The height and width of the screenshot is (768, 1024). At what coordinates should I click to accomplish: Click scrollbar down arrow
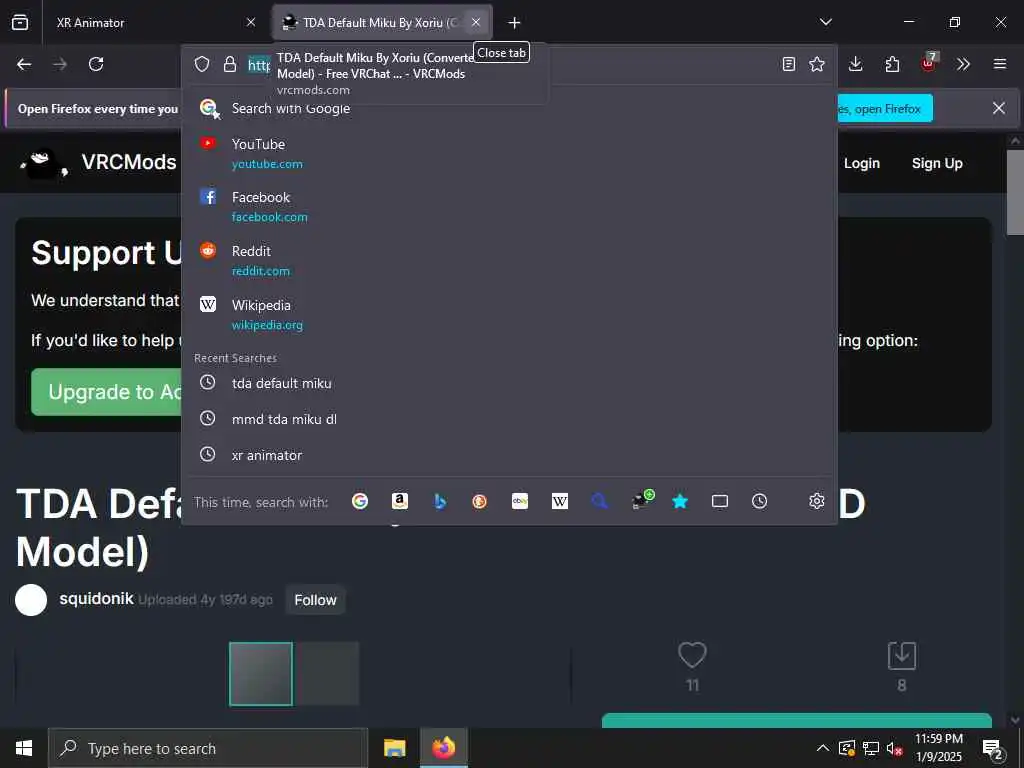[1015, 720]
